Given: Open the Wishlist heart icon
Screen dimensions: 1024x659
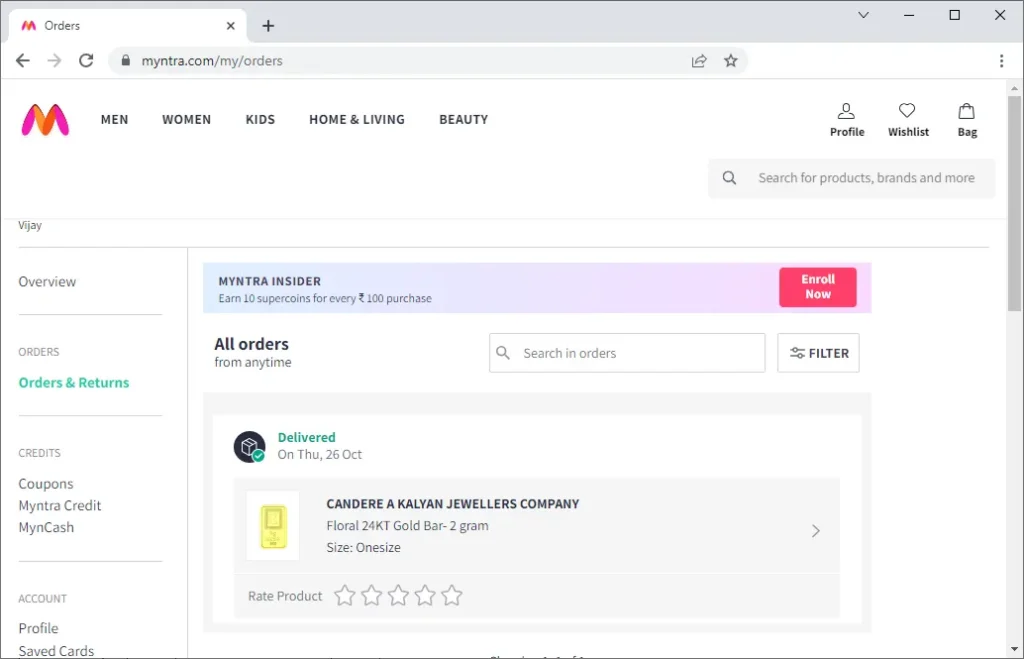Looking at the screenshot, I should 908,120.
